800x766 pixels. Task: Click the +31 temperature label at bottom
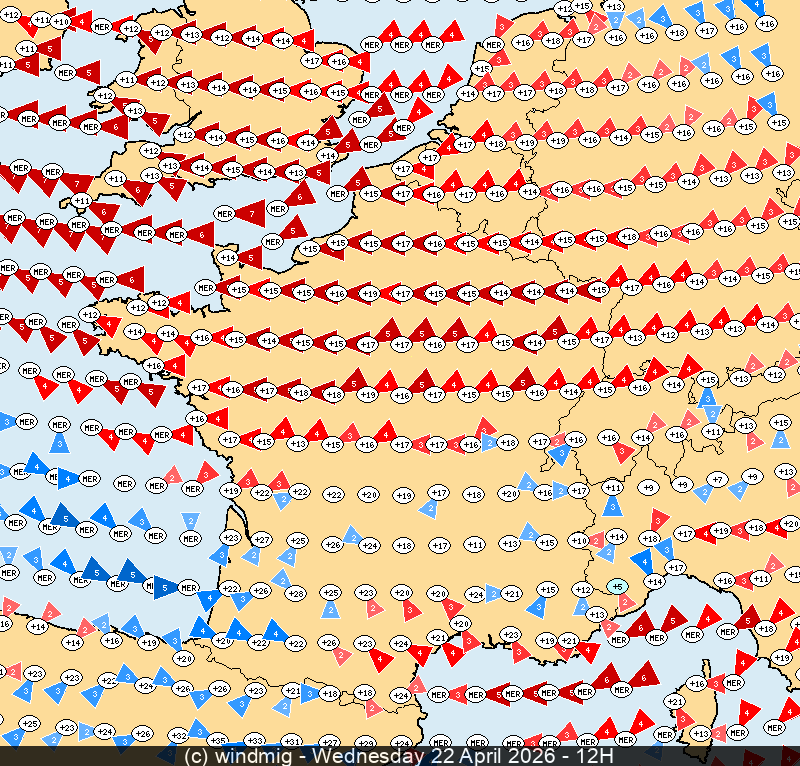tap(292, 741)
